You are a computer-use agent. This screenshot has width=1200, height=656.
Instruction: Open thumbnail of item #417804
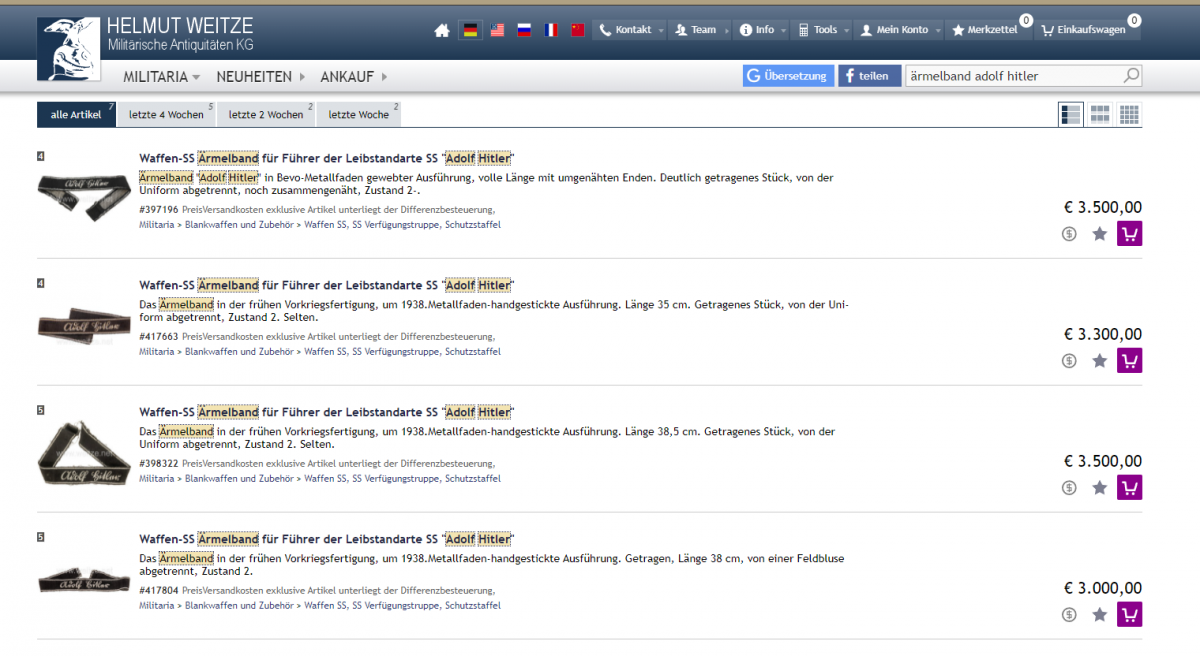click(84, 580)
